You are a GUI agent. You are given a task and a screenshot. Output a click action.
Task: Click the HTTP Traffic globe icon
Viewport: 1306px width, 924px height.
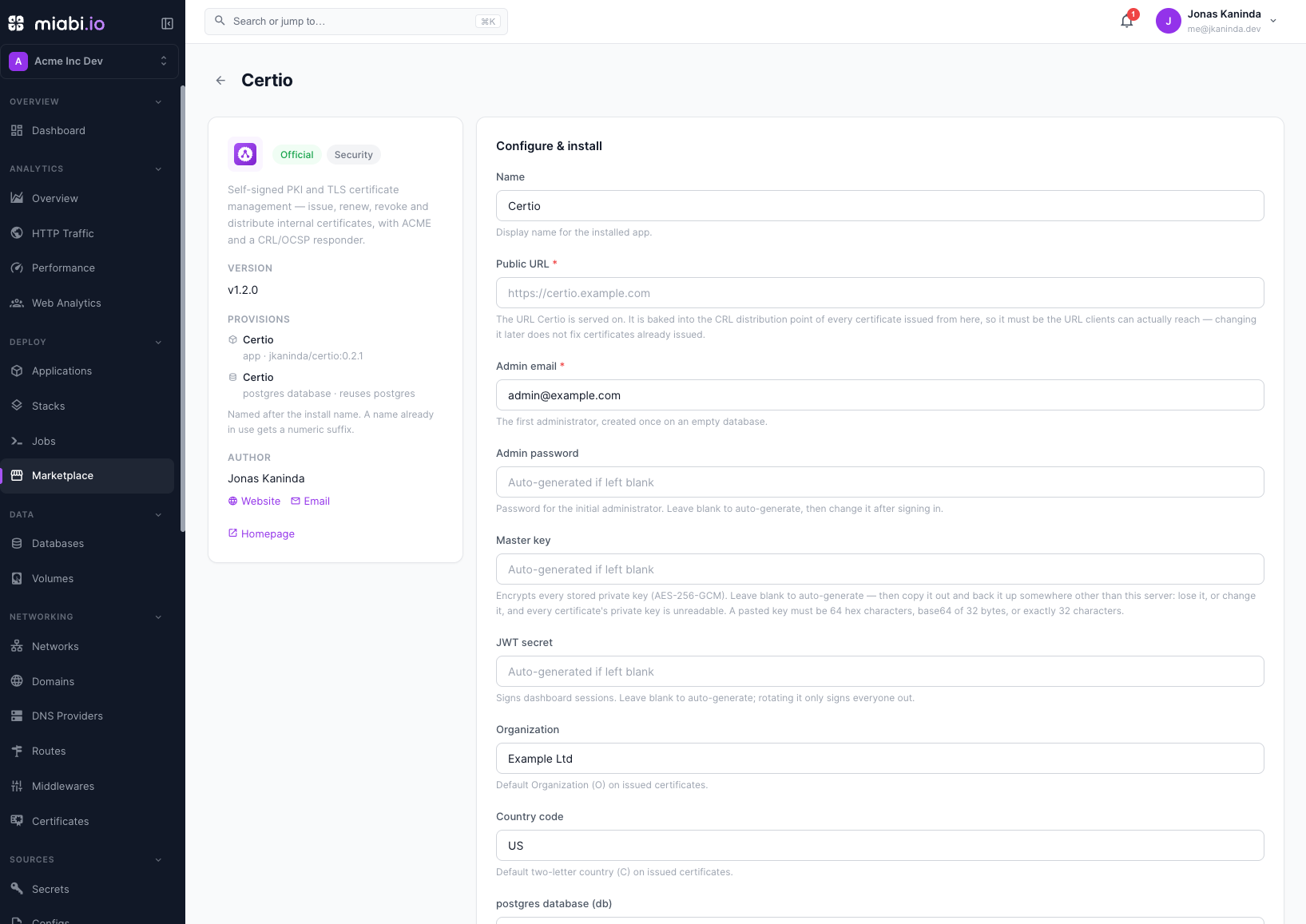17,233
